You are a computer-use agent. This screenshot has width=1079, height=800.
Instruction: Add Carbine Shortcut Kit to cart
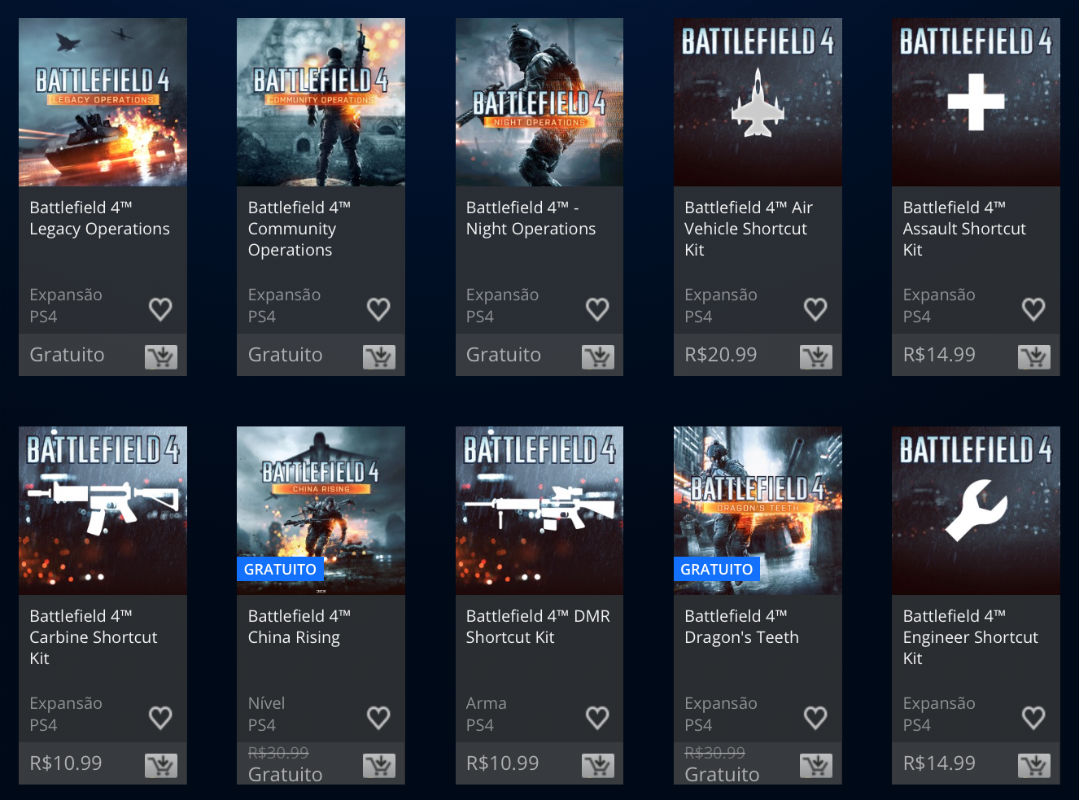161,765
